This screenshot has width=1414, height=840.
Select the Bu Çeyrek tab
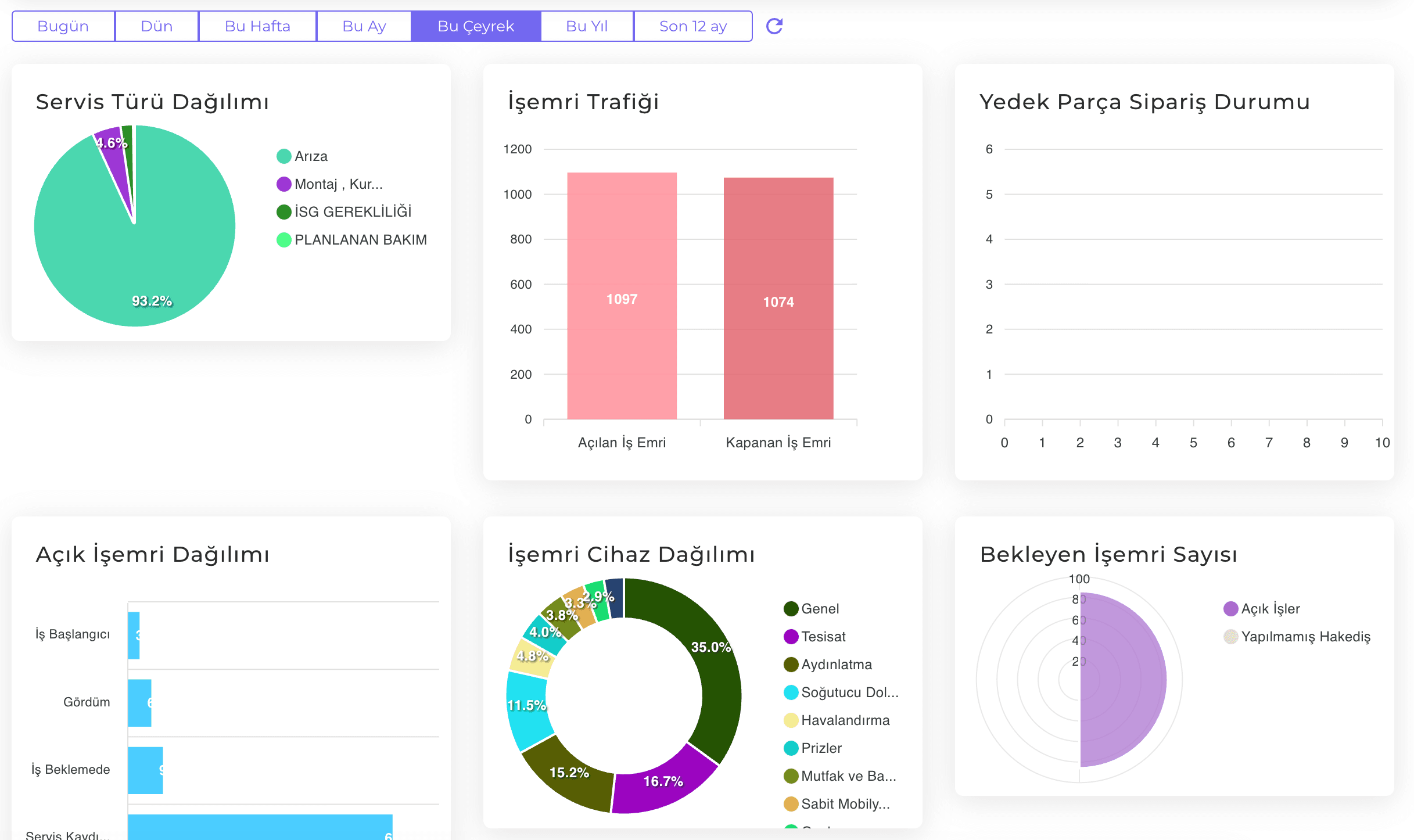[476, 26]
